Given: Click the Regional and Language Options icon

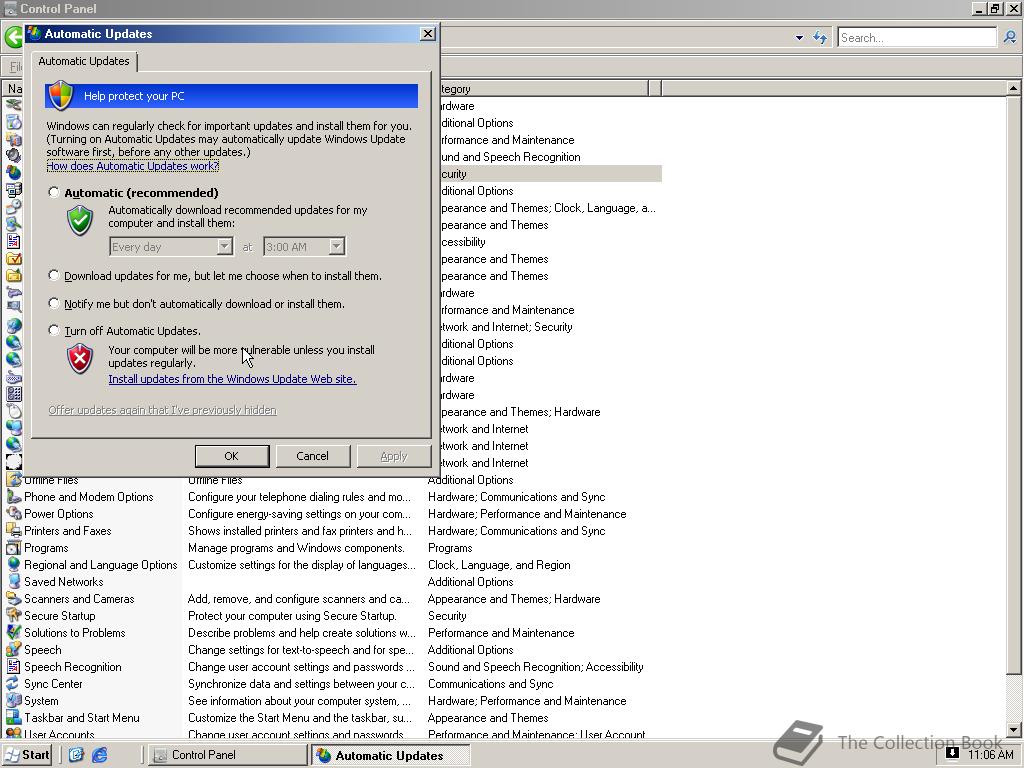Looking at the screenshot, I should [14, 565].
